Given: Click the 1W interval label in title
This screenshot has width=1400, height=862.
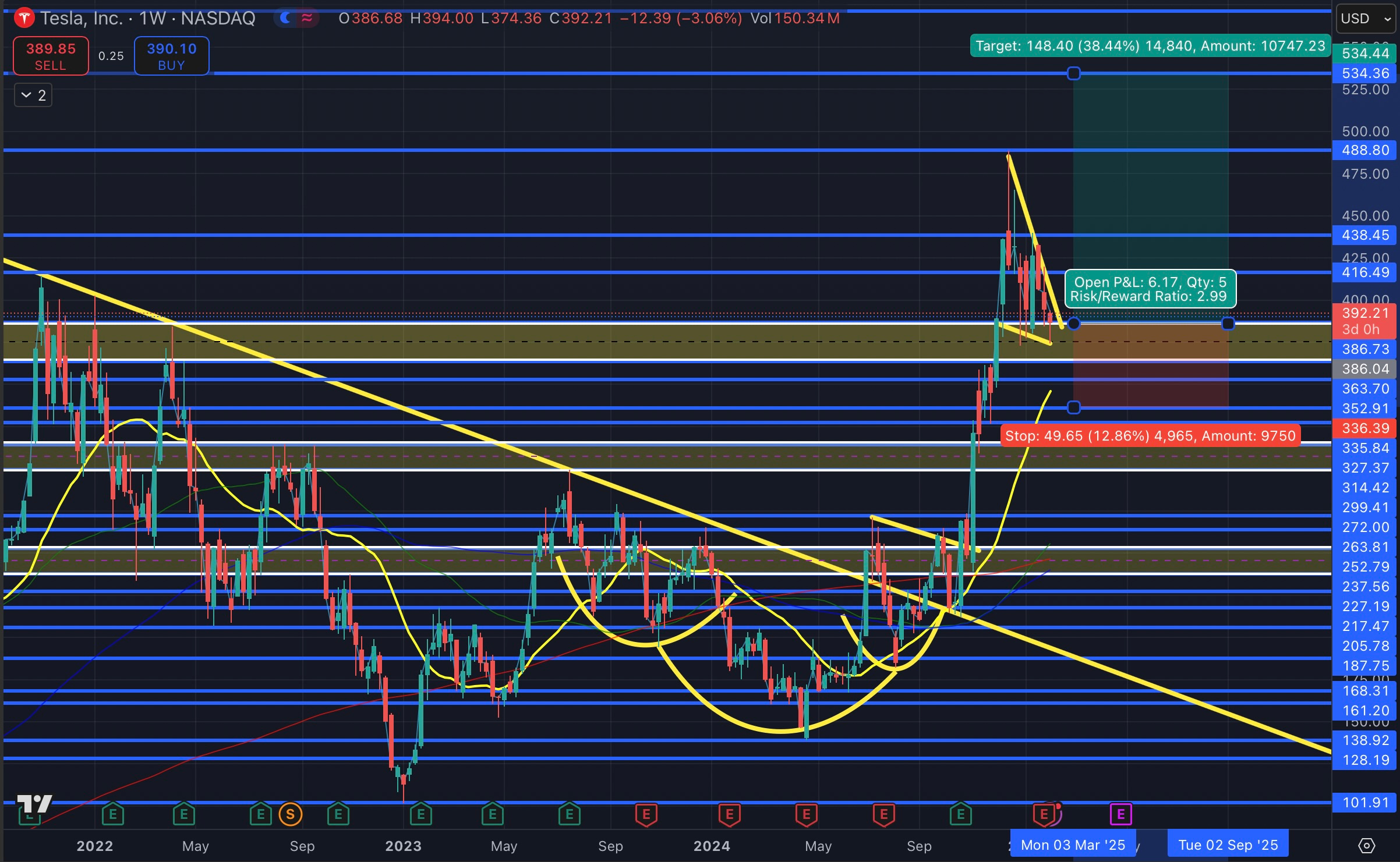Looking at the screenshot, I should tap(153, 19).
